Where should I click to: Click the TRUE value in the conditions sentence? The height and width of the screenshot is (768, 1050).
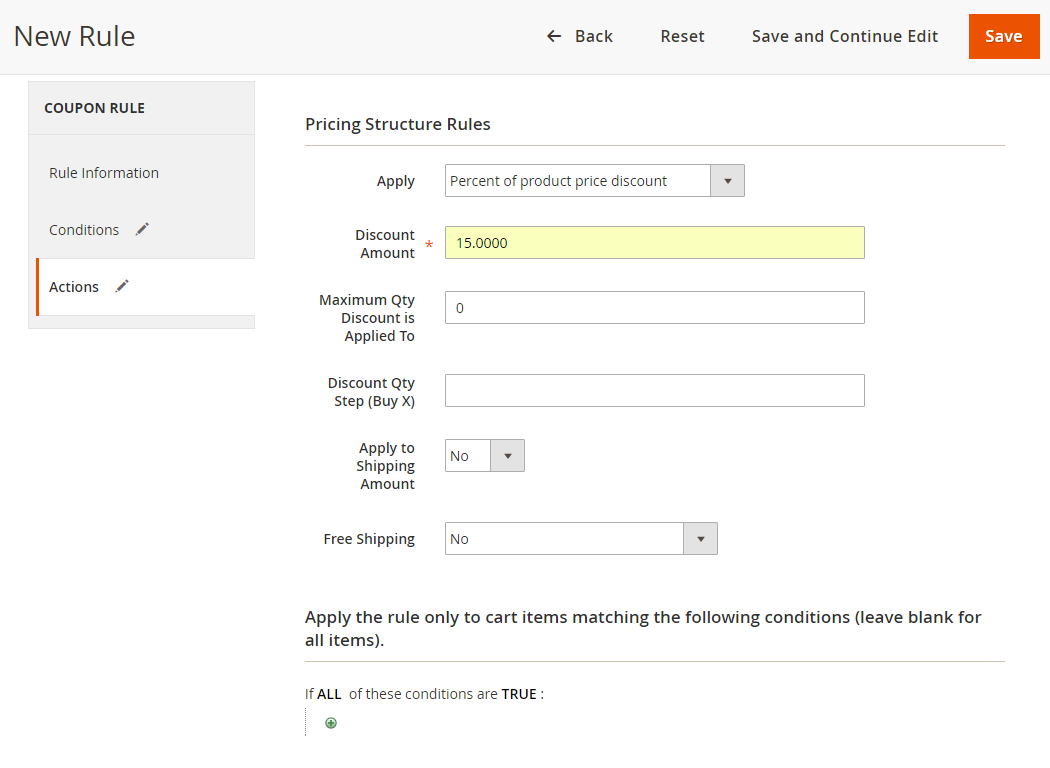[x=519, y=694]
